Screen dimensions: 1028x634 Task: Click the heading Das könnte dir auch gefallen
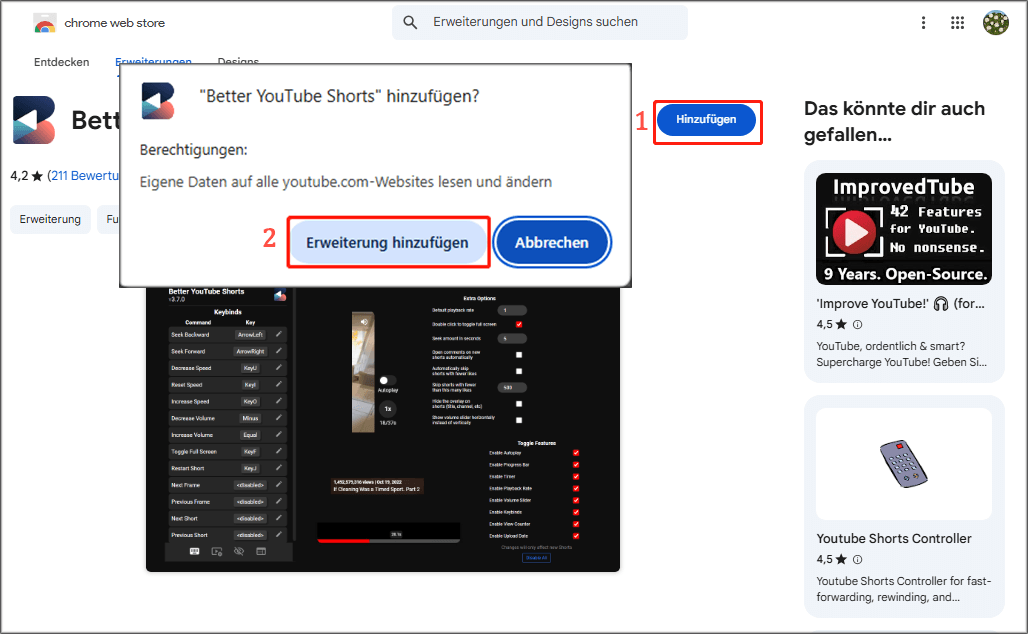coord(894,121)
